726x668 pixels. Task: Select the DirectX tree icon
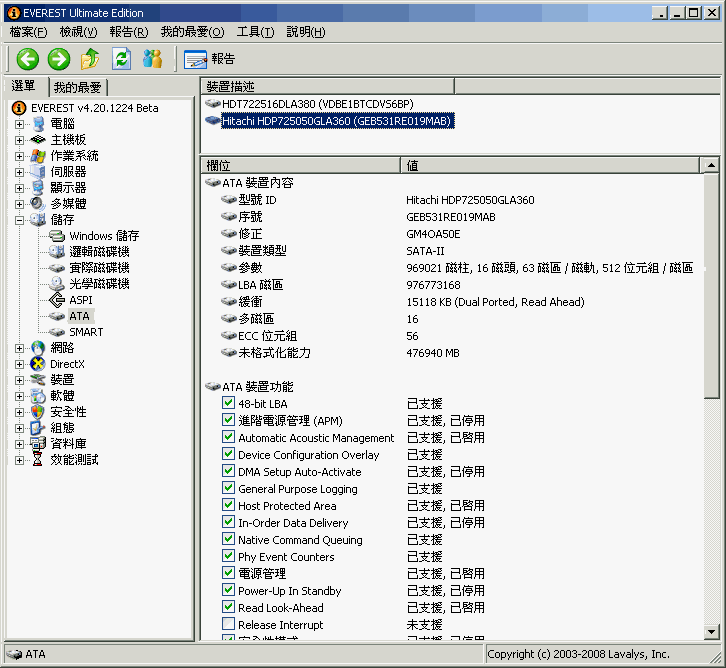tap(38, 364)
